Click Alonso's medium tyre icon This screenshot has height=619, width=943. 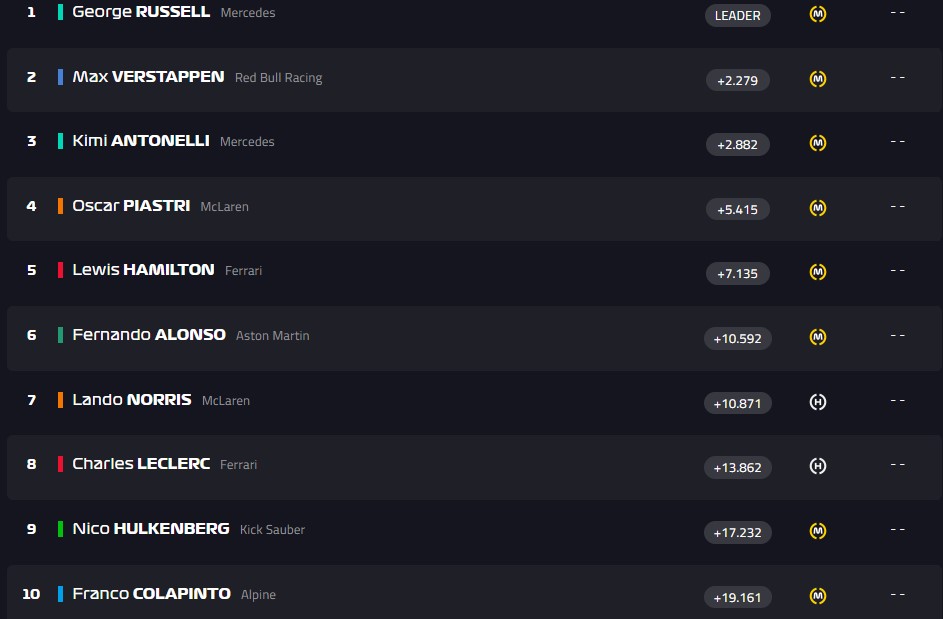coord(818,337)
